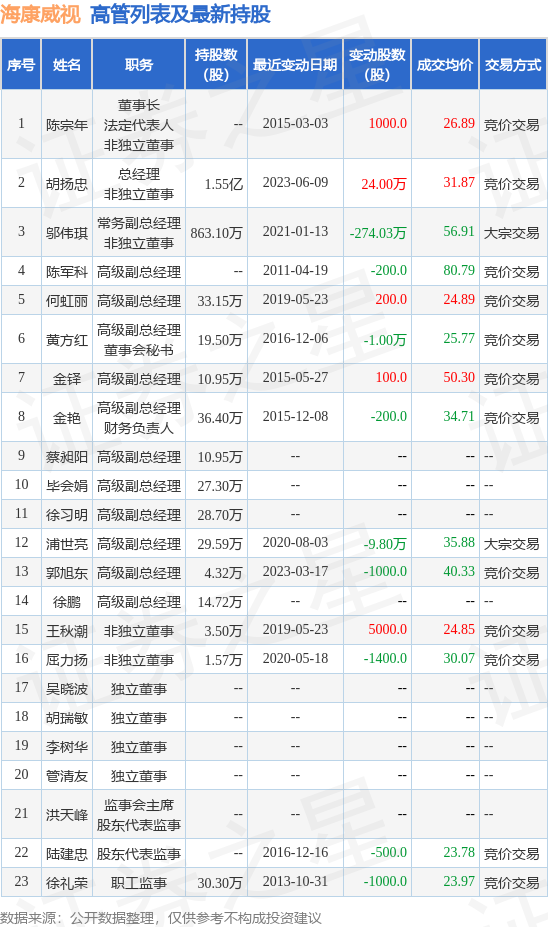Click the 监事会主席 position text
The height and width of the screenshot is (927, 548).
point(139,805)
